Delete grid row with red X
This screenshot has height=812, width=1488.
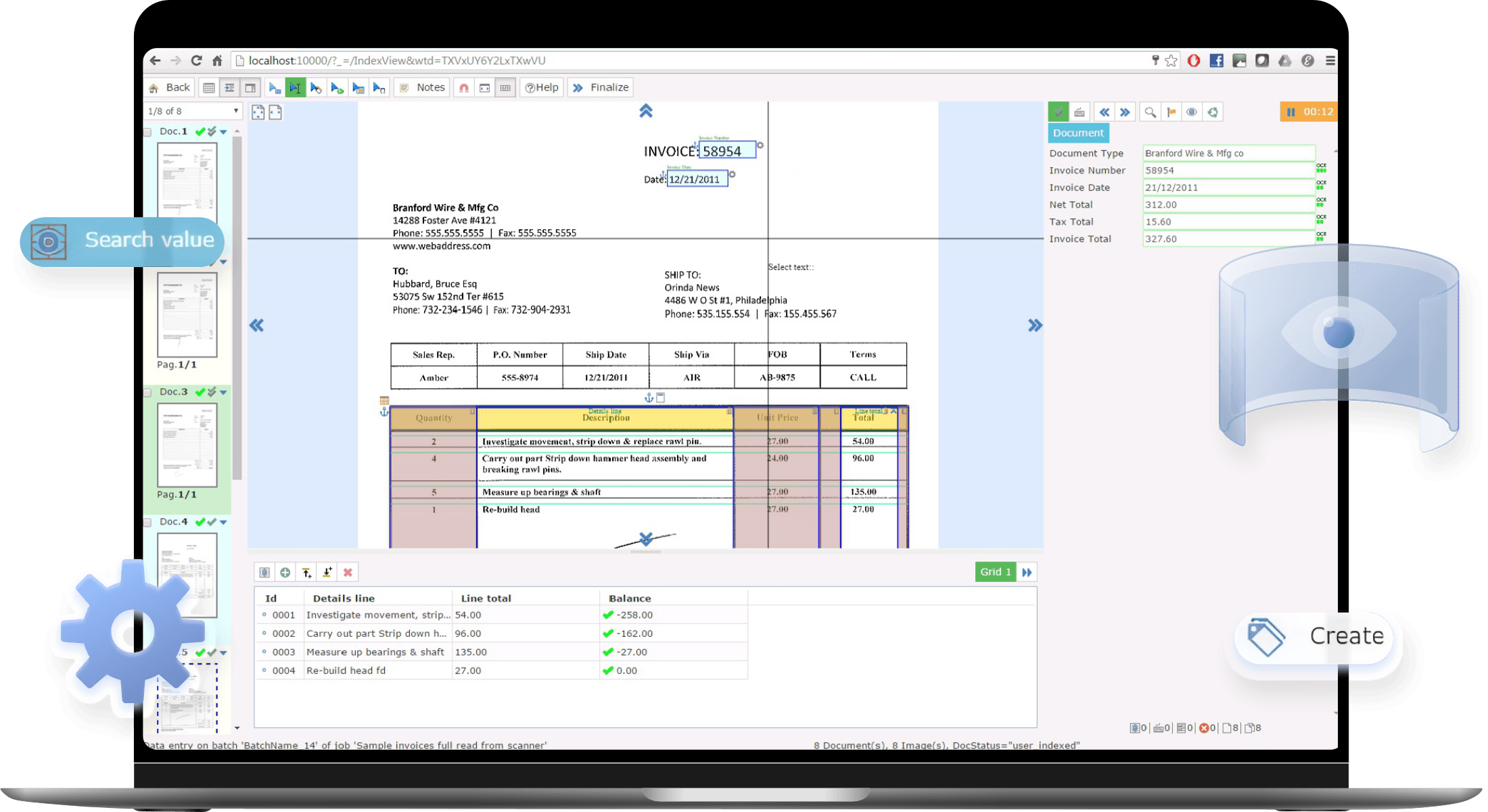point(348,573)
